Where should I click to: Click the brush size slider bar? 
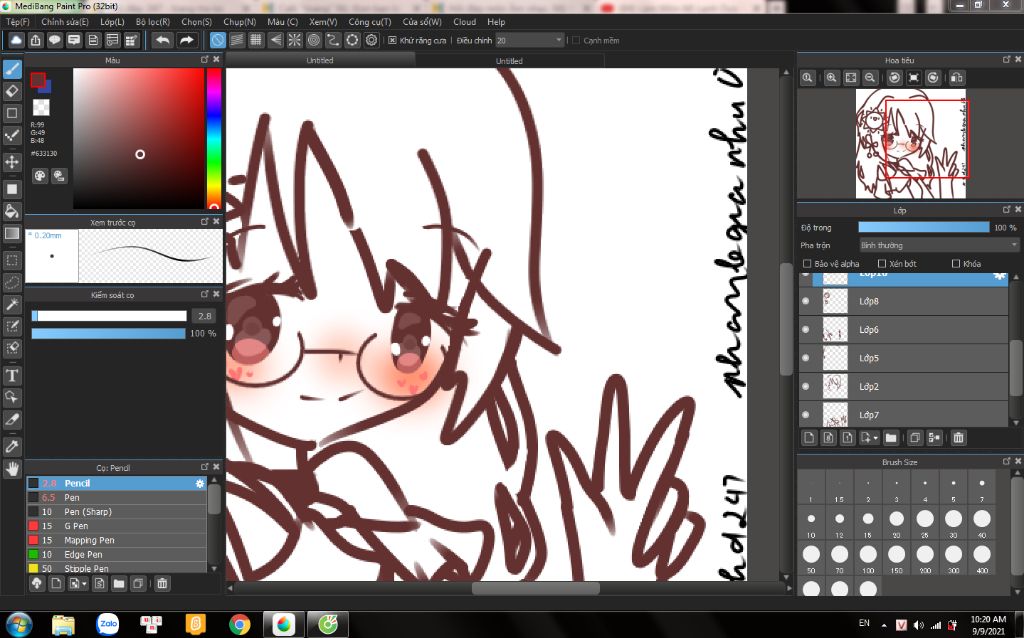(x=109, y=316)
